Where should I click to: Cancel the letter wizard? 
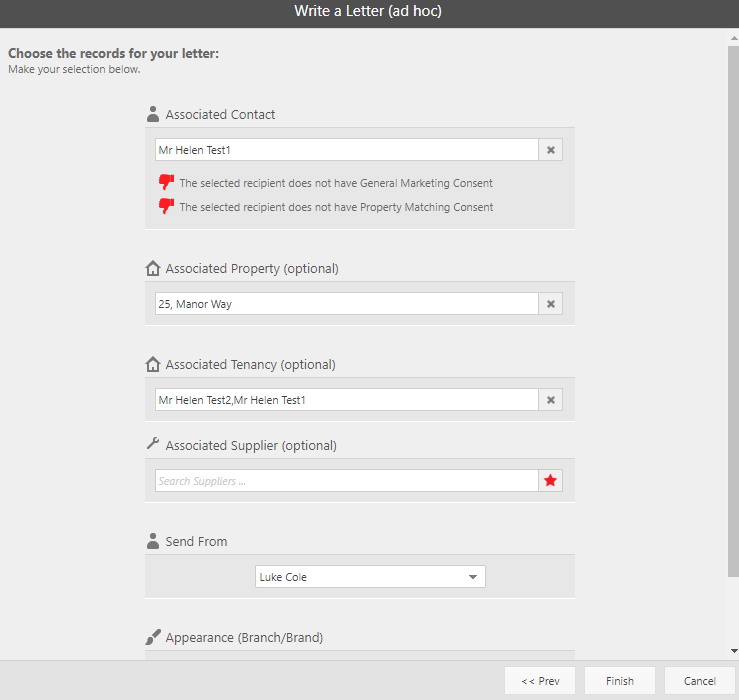click(x=700, y=681)
